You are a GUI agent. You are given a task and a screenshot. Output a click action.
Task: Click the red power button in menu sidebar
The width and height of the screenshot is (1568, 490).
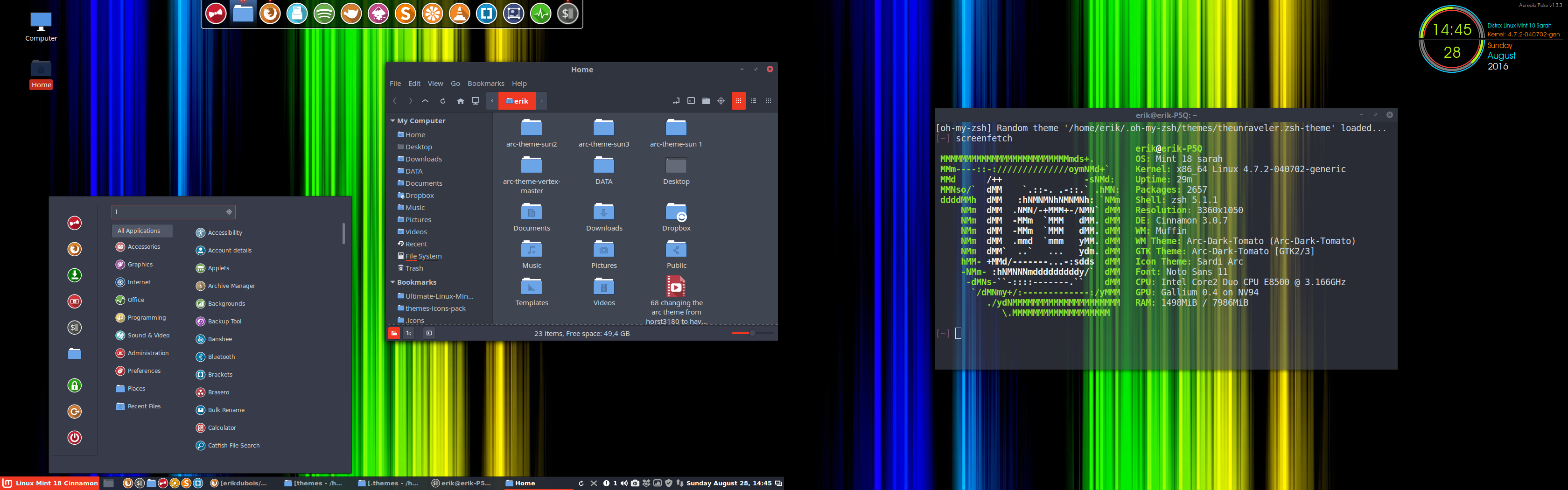click(x=74, y=437)
